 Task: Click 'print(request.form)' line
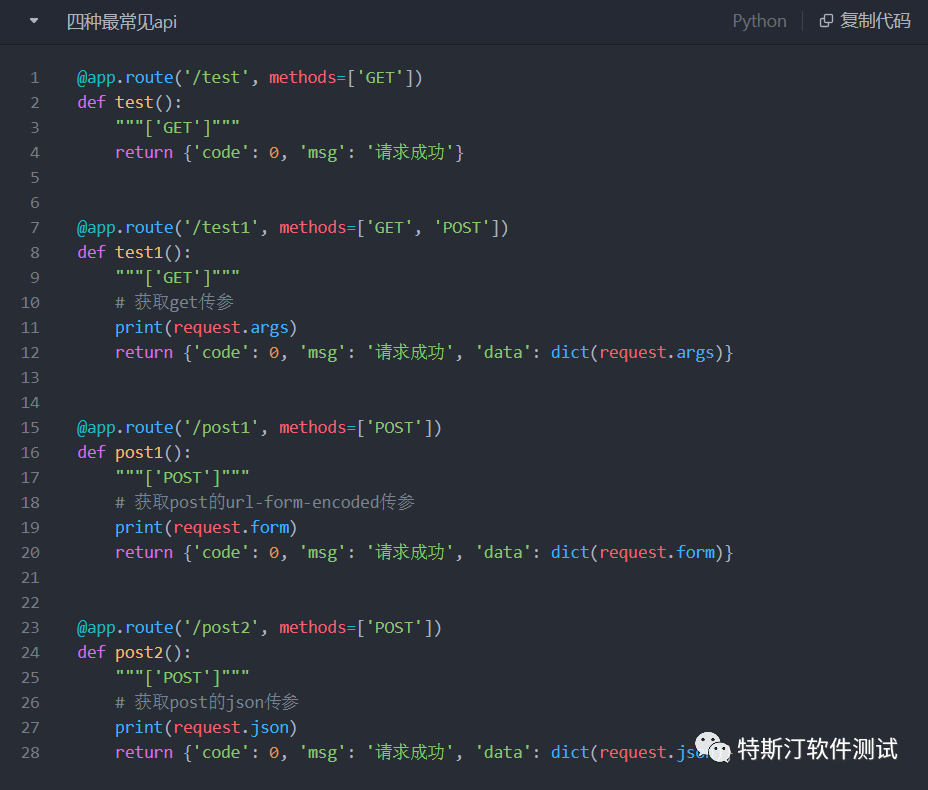click(206, 527)
